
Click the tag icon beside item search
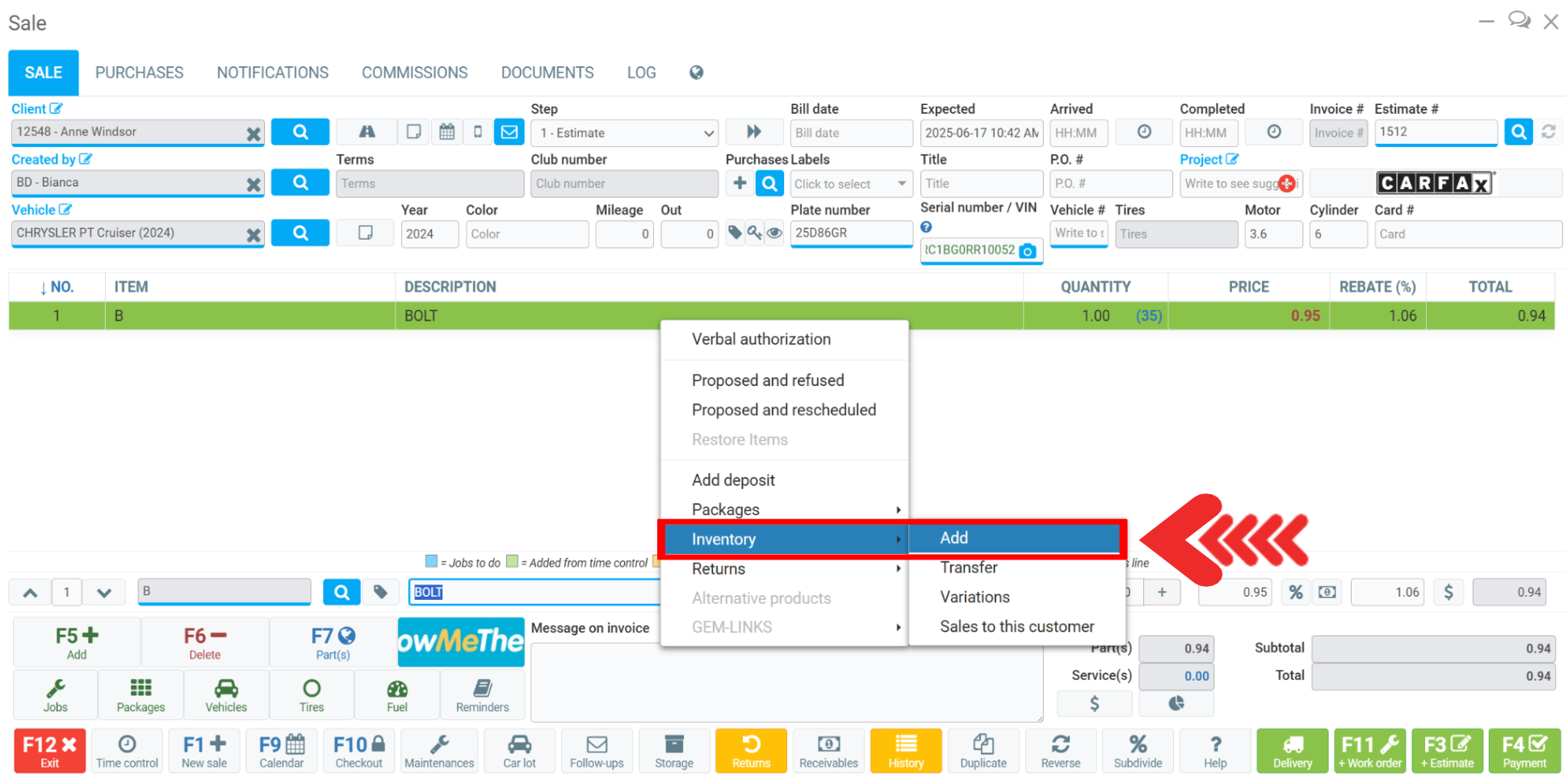[380, 592]
